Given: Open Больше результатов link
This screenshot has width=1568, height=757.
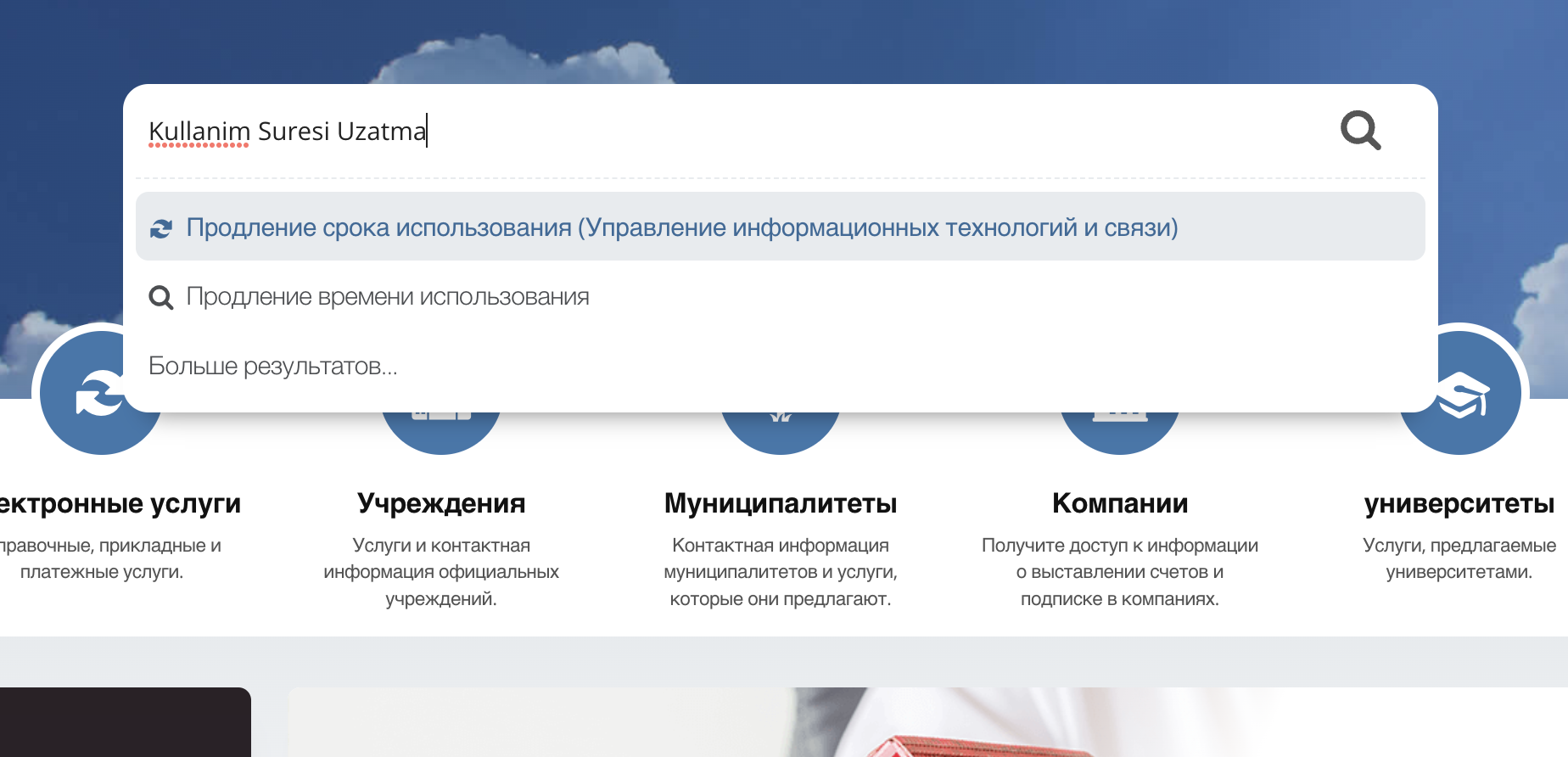Looking at the screenshot, I should [272, 366].
